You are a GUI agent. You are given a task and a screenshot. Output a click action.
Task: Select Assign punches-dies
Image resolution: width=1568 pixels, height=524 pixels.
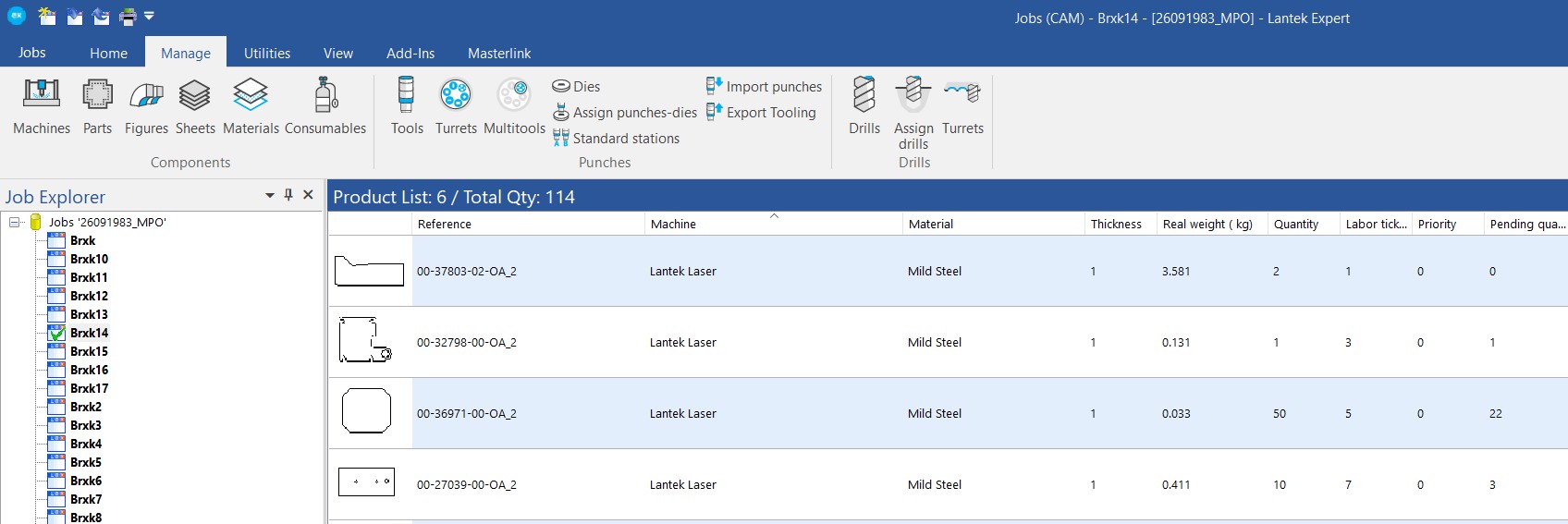click(x=625, y=112)
